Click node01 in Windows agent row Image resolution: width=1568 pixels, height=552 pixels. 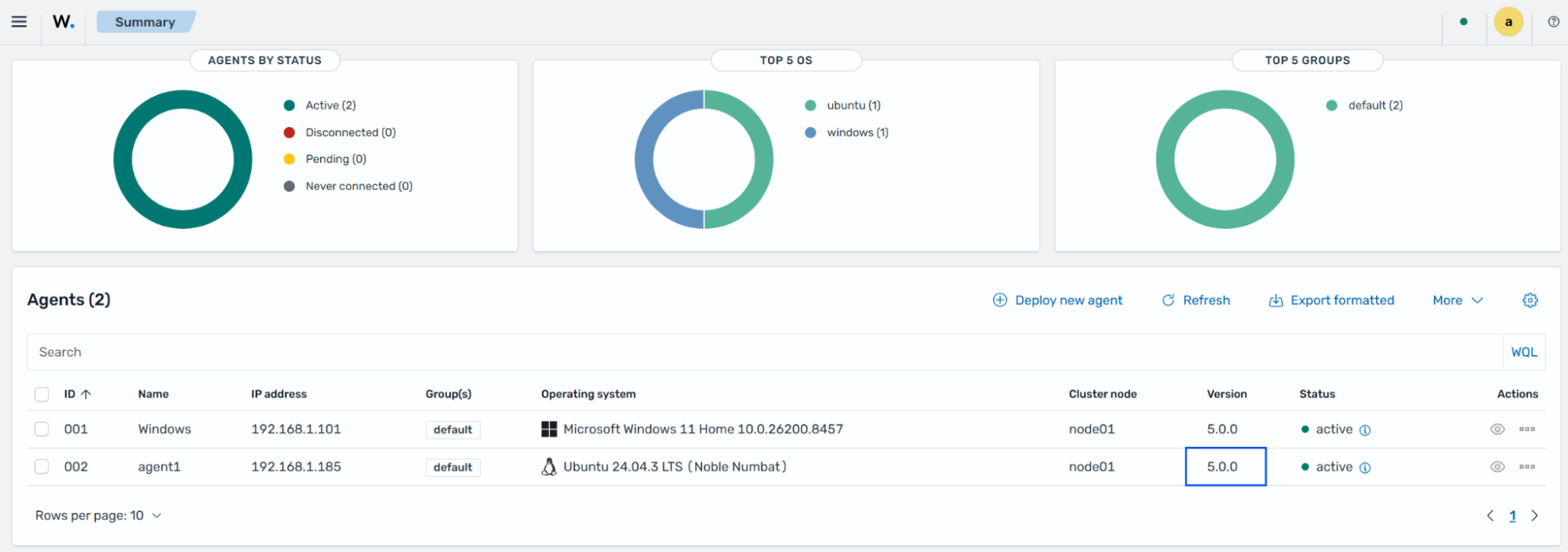point(1092,429)
